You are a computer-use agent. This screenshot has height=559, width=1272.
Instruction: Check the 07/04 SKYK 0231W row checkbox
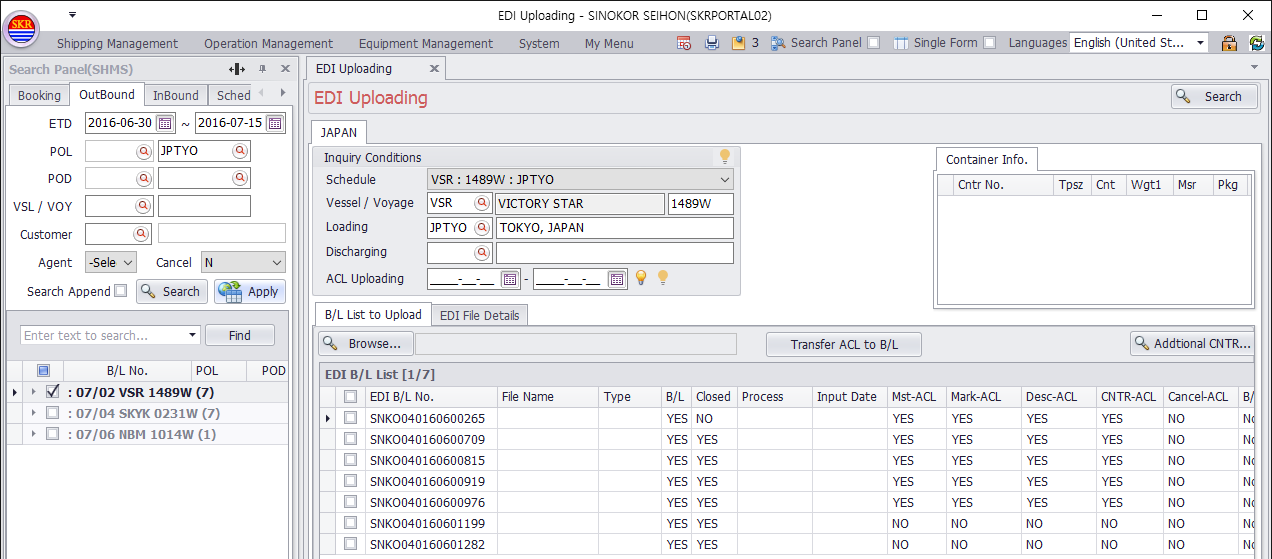pos(53,413)
